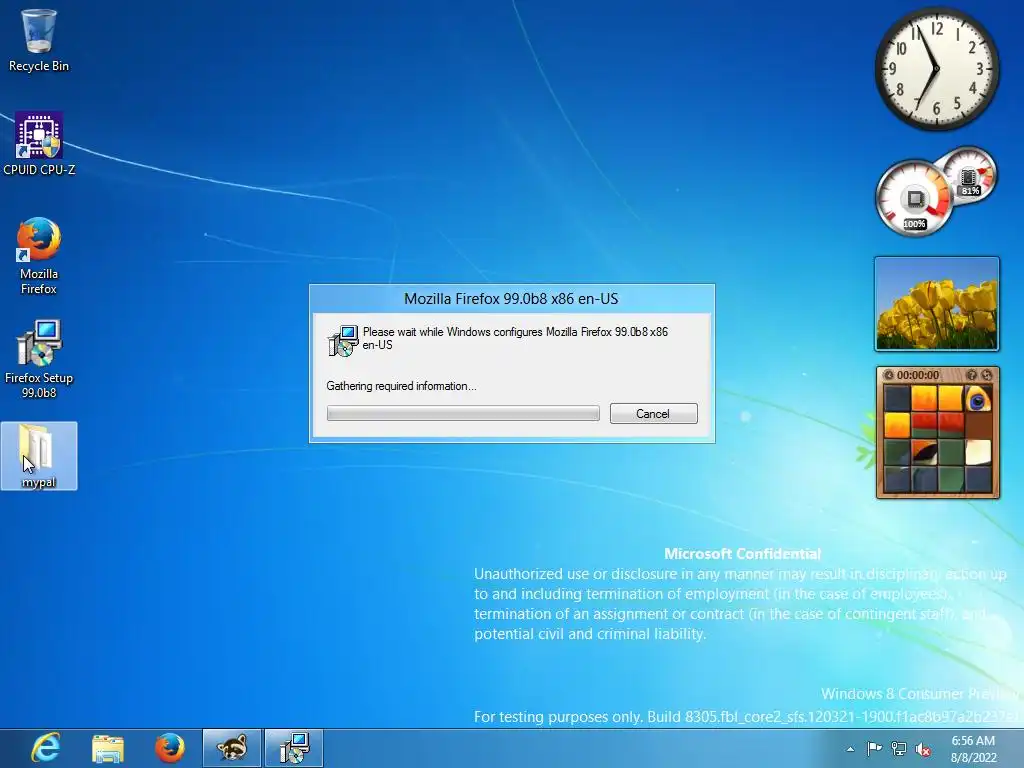Screen dimensions: 1024x768
Task: Select the Mozilla Firefox desktop shortcut
Action: click(39, 256)
